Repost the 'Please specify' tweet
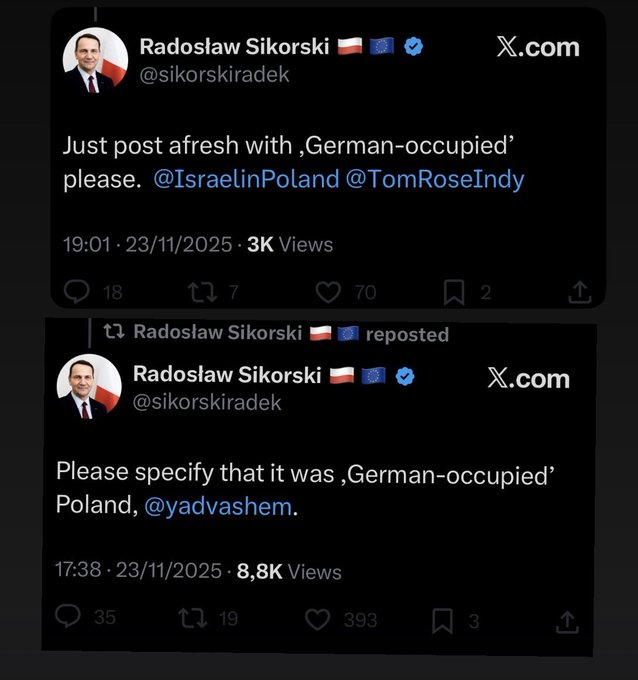Image resolution: width=638 pixels, height=680 pixels. [190, 619]
